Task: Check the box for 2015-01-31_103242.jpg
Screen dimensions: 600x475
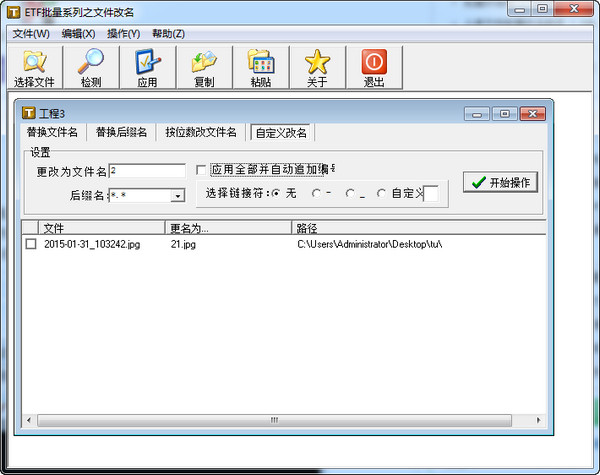Action: point(31,244)
